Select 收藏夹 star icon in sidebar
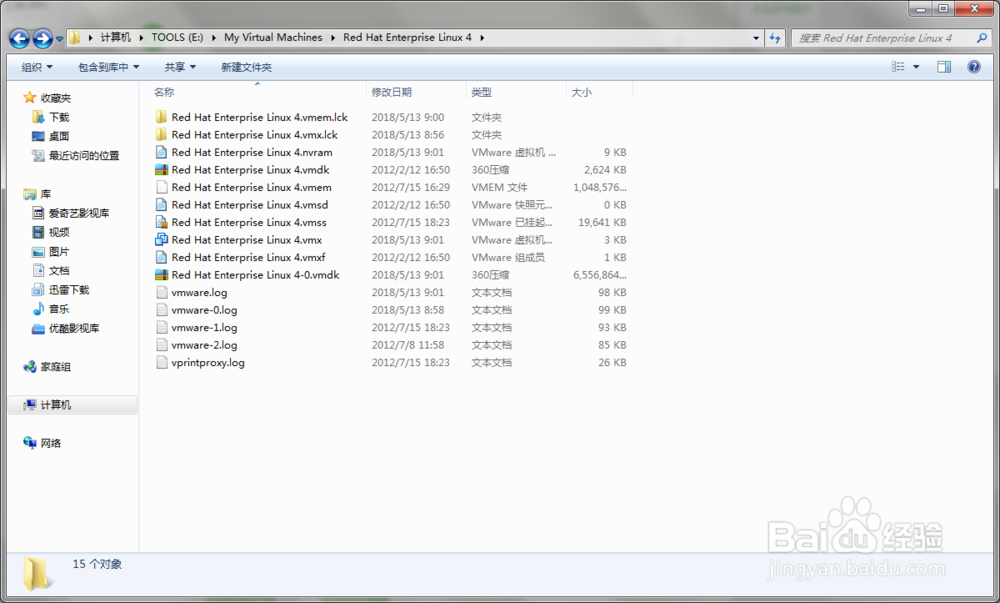Image resolution: width=1000 pixels, height=603 pixels. [x=29, y=98]
